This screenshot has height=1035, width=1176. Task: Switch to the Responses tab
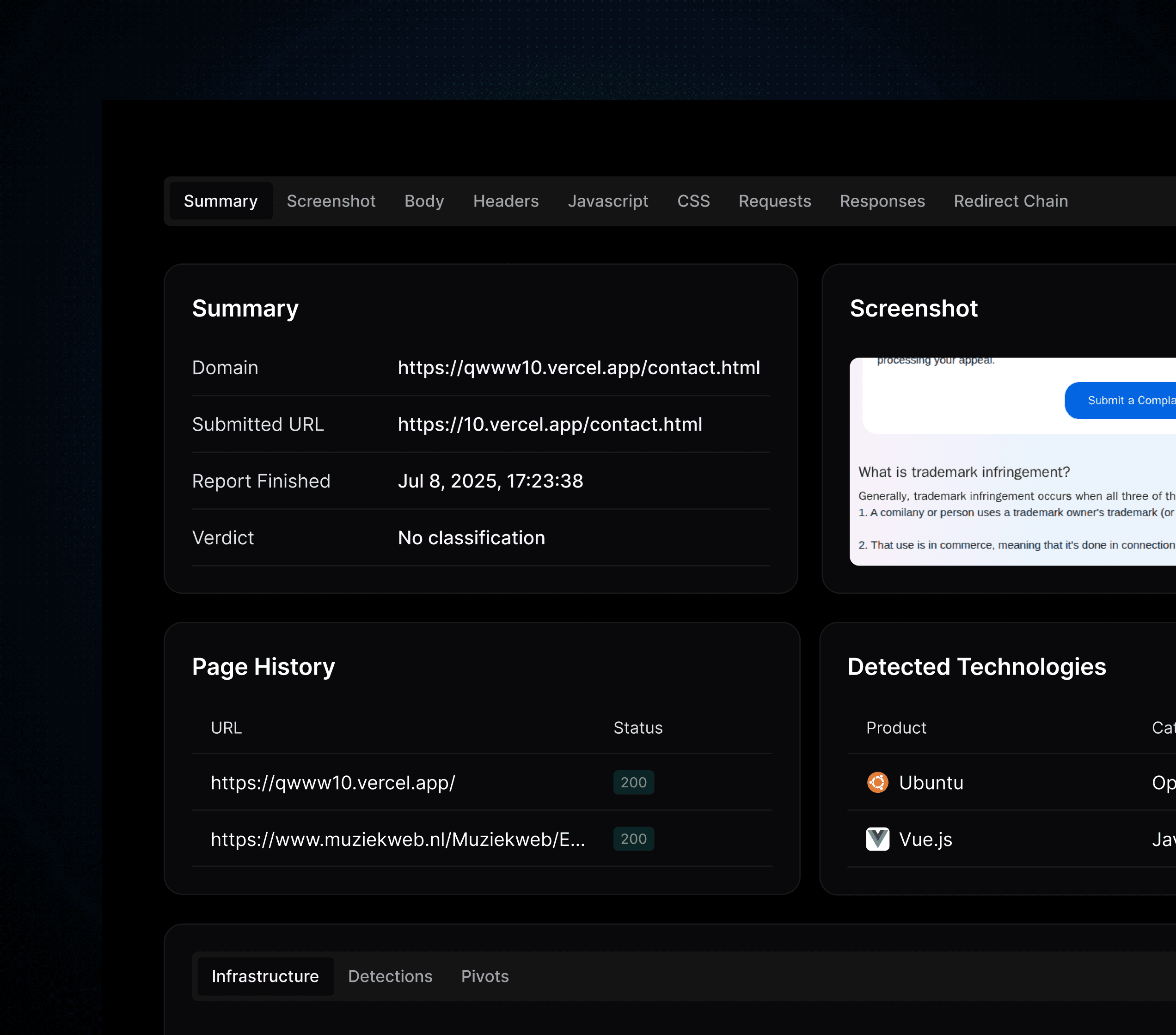coord(882,201)
